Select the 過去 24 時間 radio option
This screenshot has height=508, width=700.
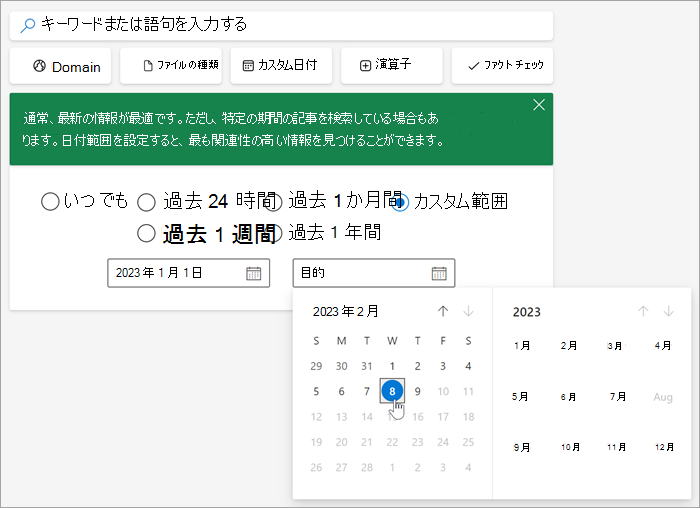[146, 202]
